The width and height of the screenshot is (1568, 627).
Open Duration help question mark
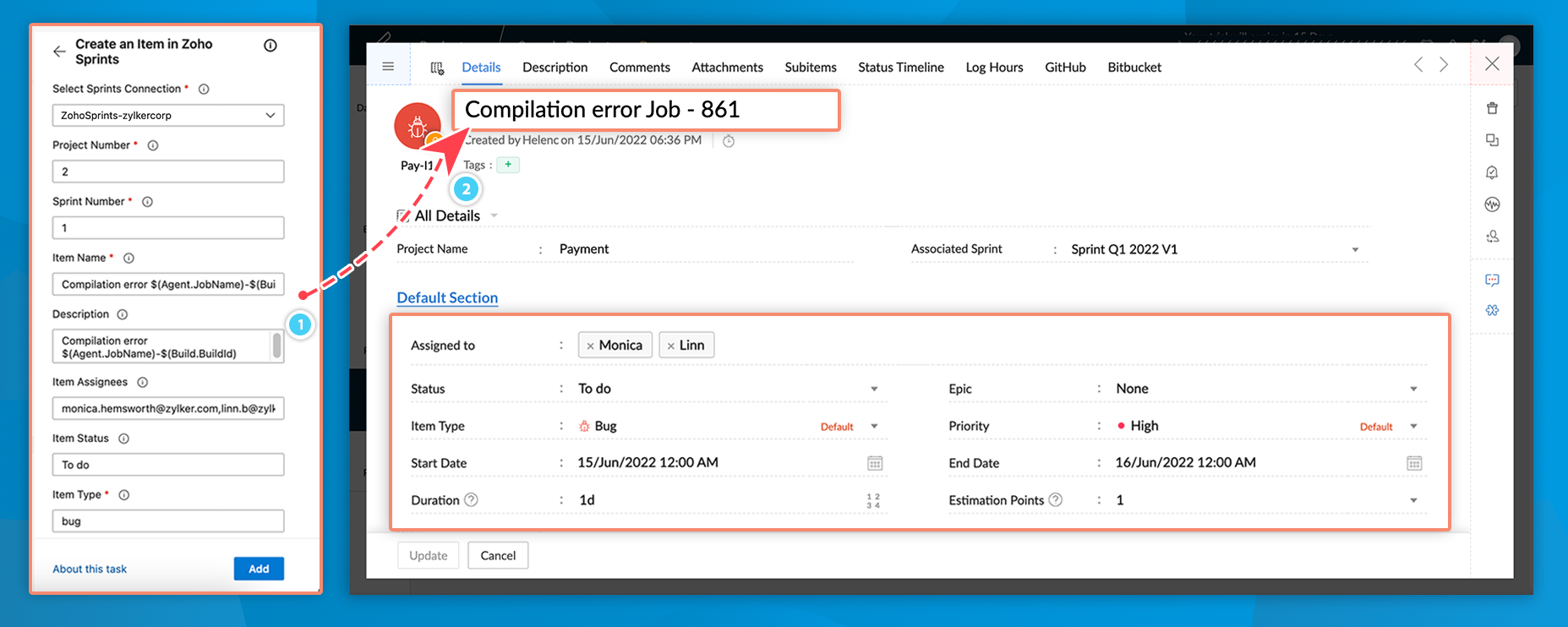pyautogui.click(x=472, y=499)
